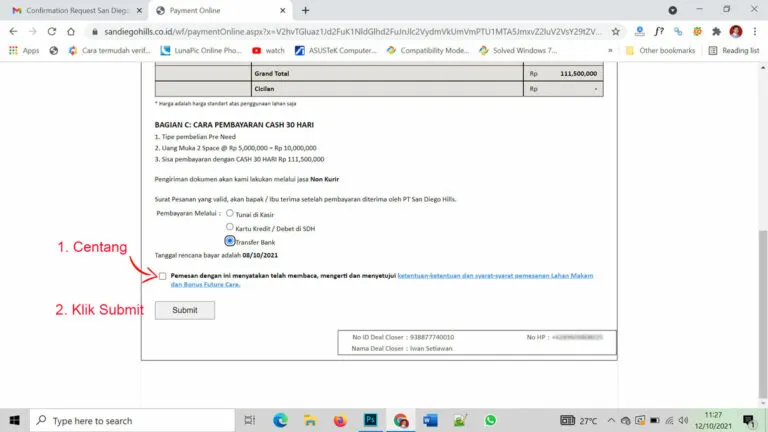The image size is (768, 432).
Task: Open Microsoft Word from the taskbar
Action: pyautogui.click(x=430, y=421)
